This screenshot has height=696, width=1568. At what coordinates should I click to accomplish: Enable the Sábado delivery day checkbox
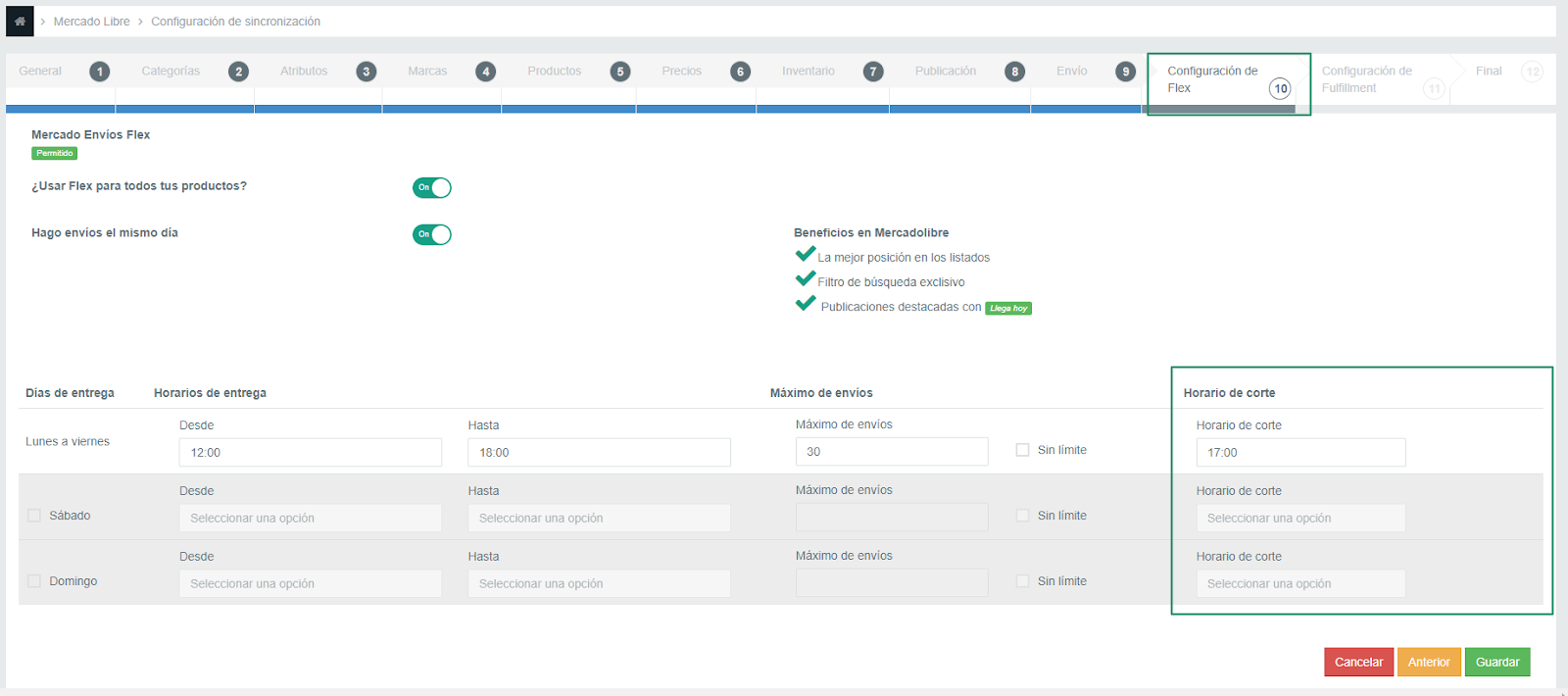point(34,516)
